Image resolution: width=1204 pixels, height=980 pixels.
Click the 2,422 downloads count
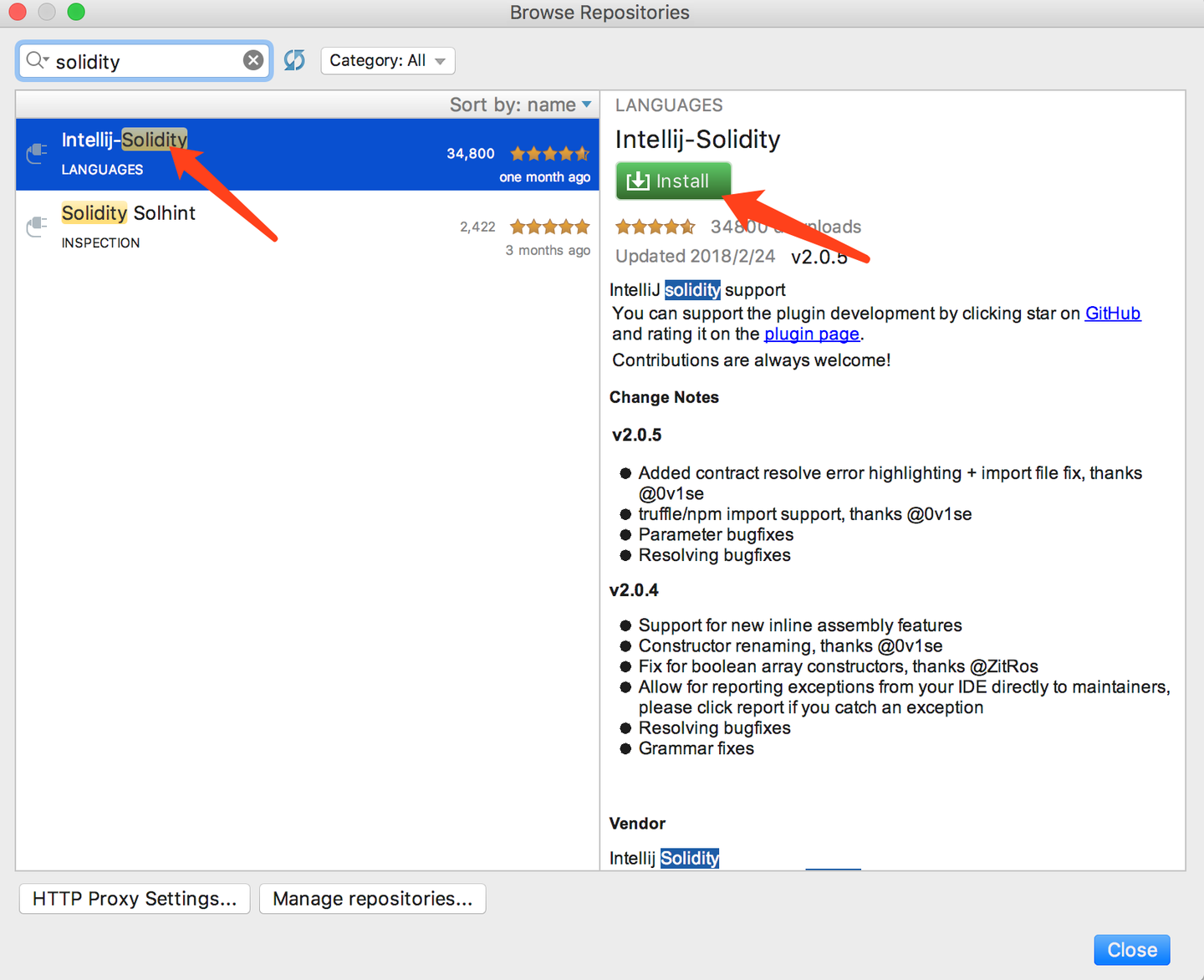point(477,227)
